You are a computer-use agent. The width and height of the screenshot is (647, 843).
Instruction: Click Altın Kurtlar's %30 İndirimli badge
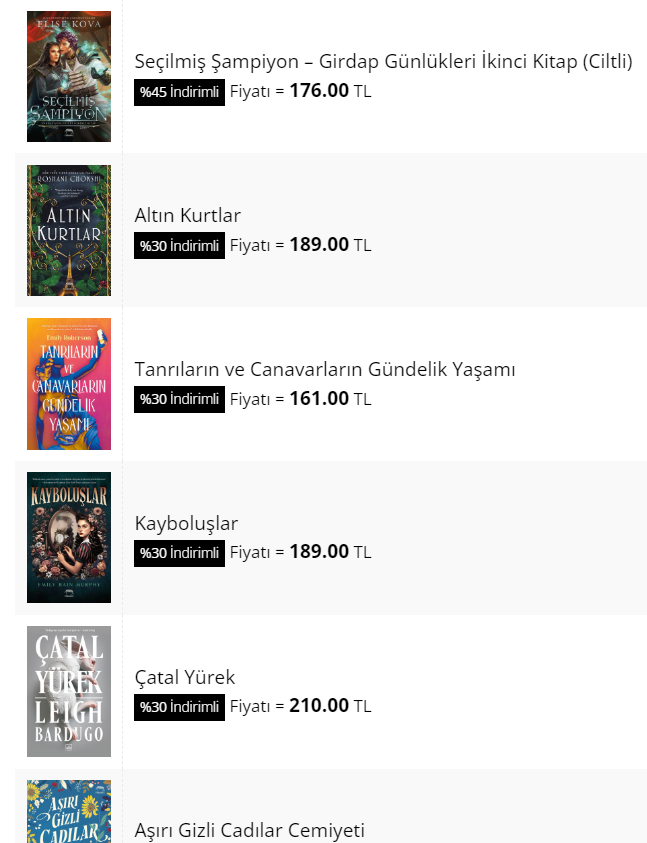(x=179, y=246)
